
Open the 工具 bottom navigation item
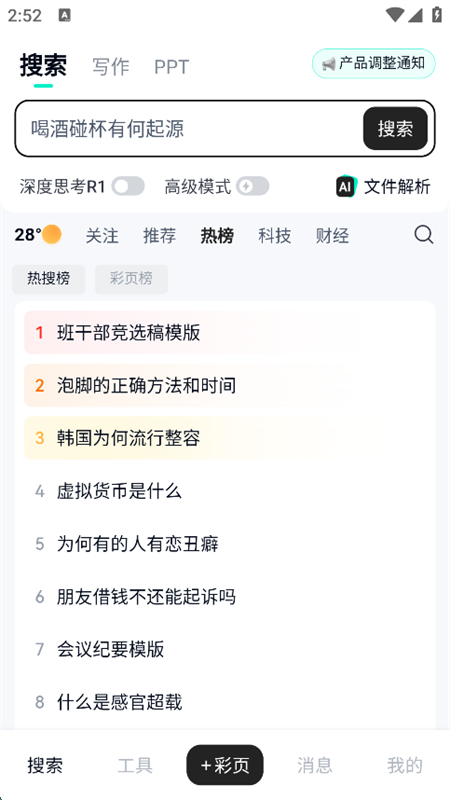135,765
